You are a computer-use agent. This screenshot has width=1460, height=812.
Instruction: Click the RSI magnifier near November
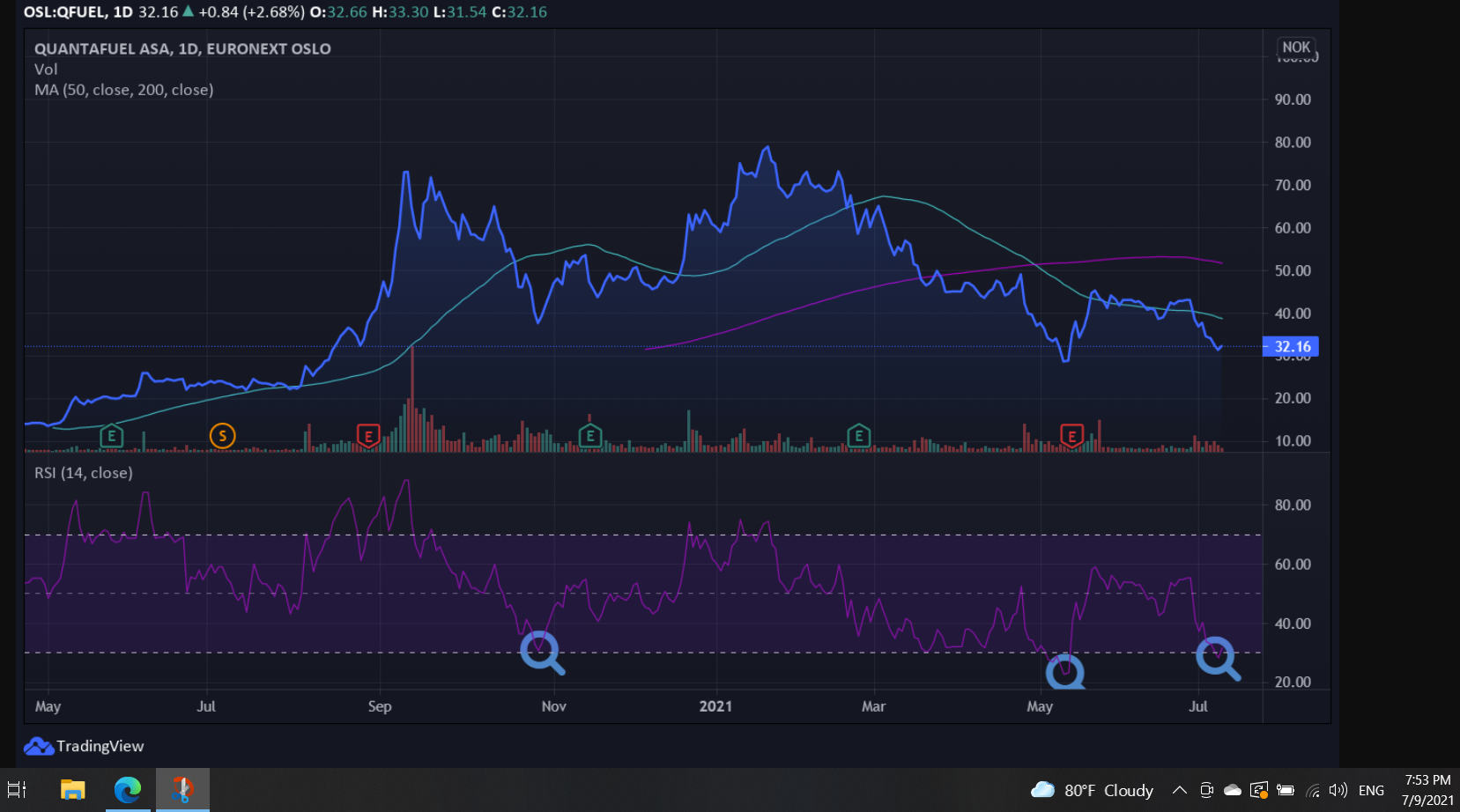pyautogui.click(x=542, y=653)
